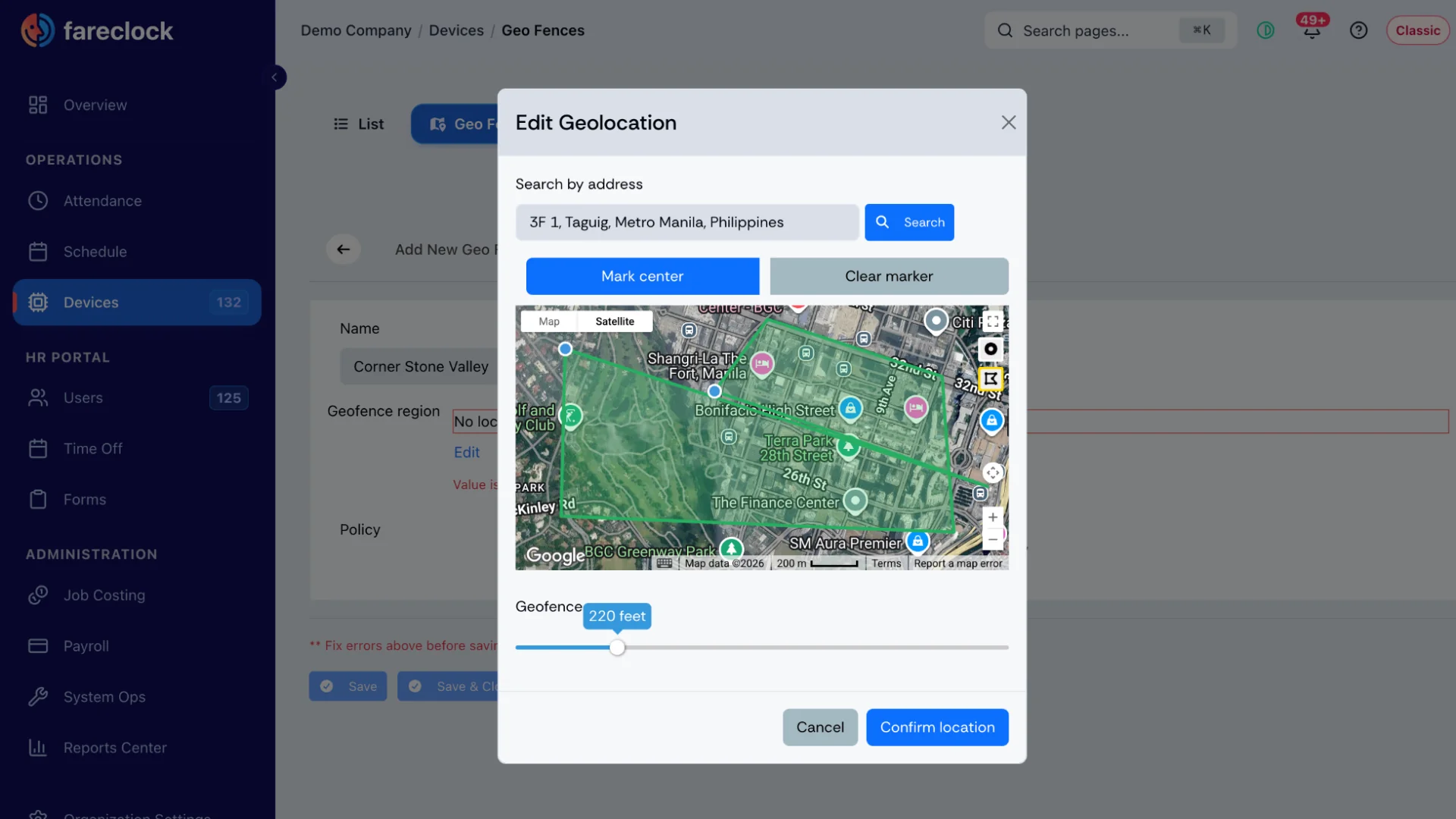Toggle fullscreen map view icon

[992, 322]
